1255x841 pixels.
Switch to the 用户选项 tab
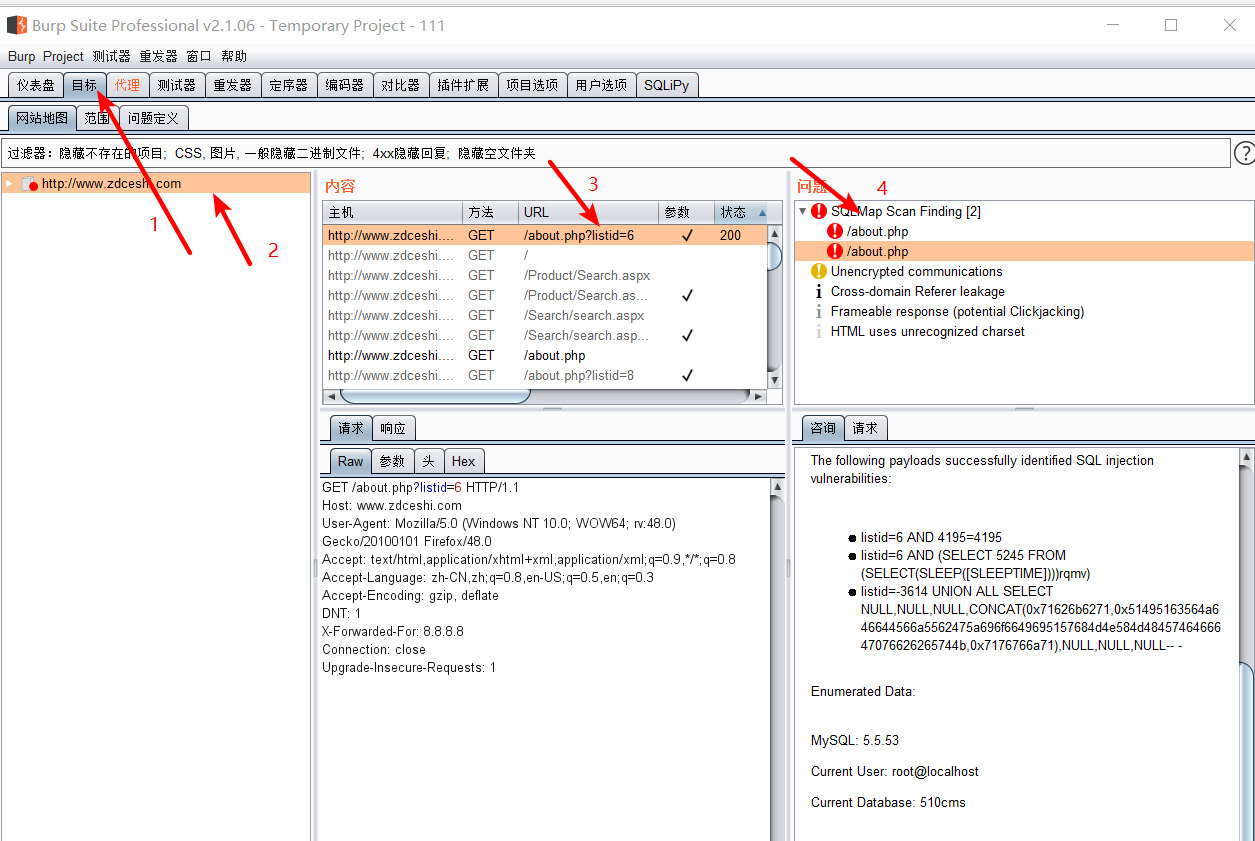click(x=601, y=85)
